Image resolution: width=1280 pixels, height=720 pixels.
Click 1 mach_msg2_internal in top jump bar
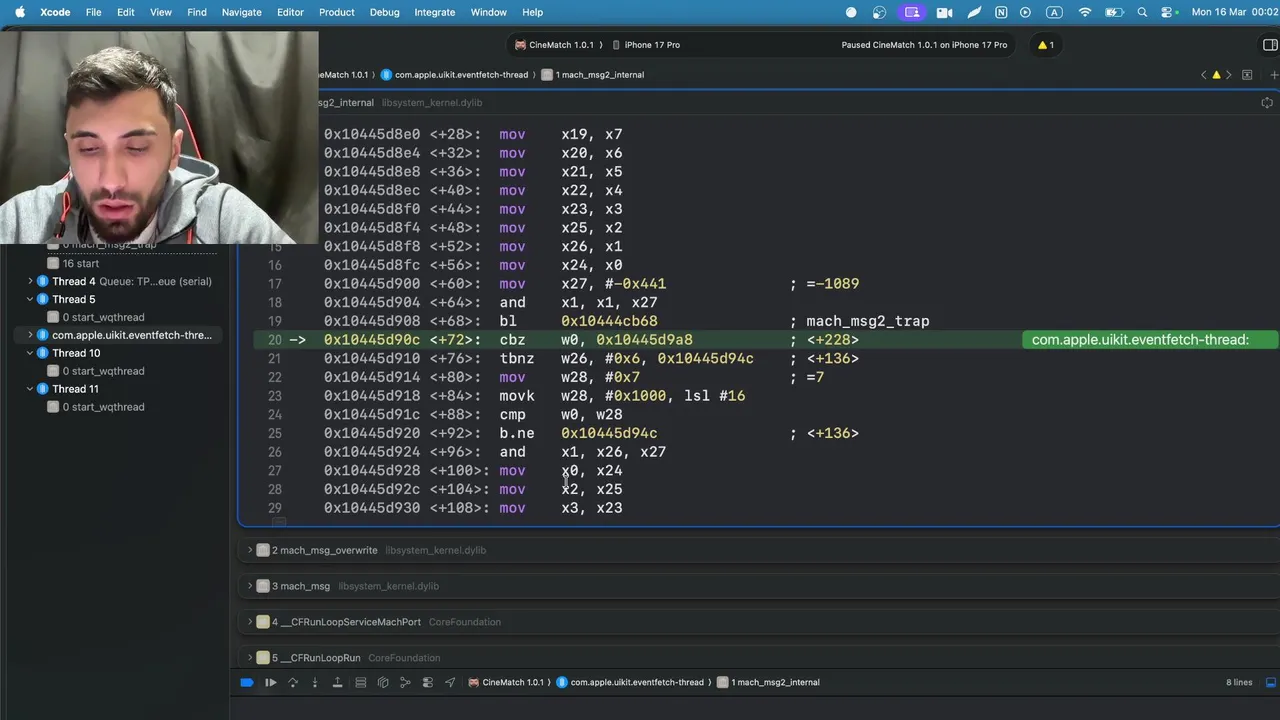click(x=593, y=75)
